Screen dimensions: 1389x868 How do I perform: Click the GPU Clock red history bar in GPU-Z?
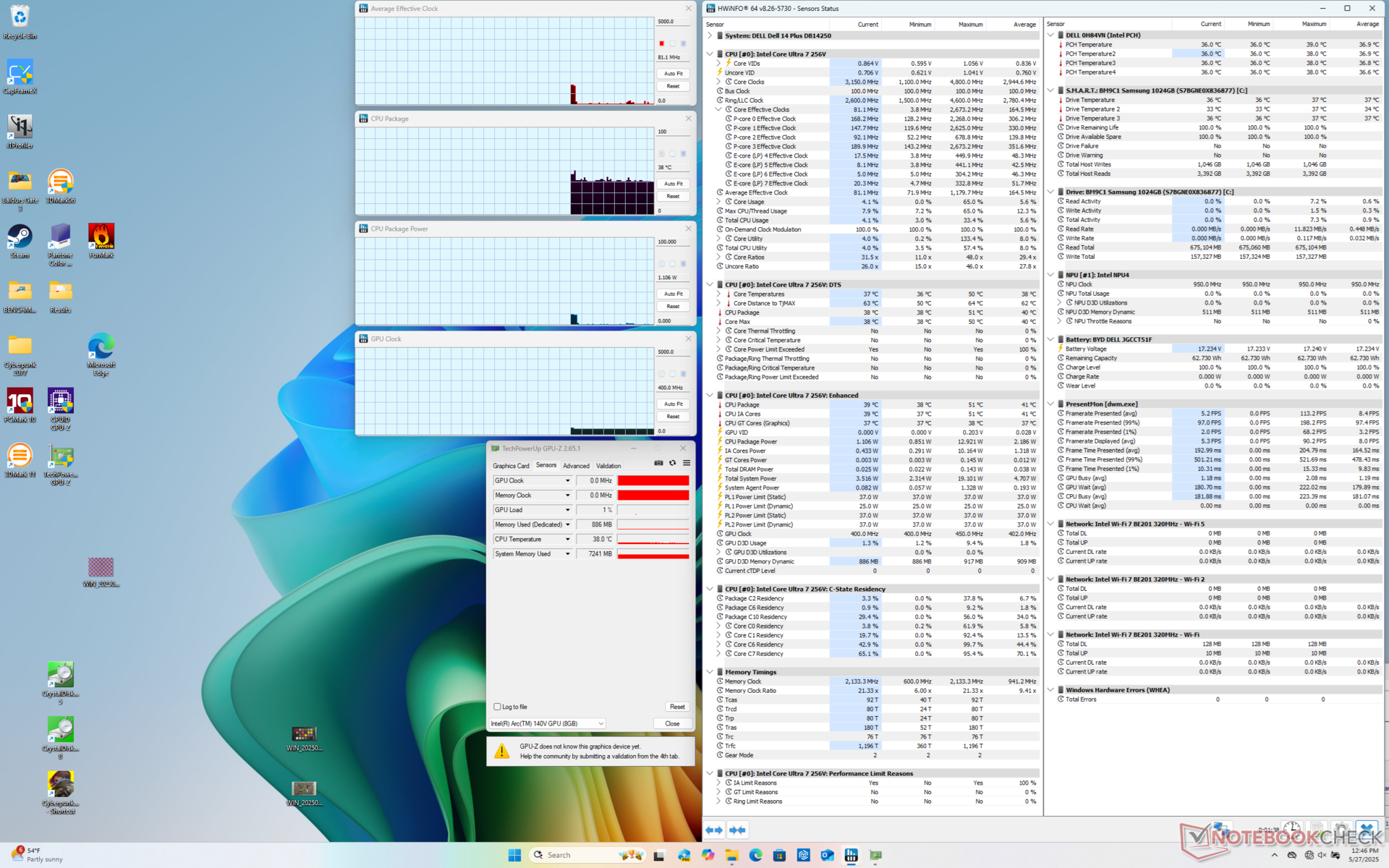[653, 480]
